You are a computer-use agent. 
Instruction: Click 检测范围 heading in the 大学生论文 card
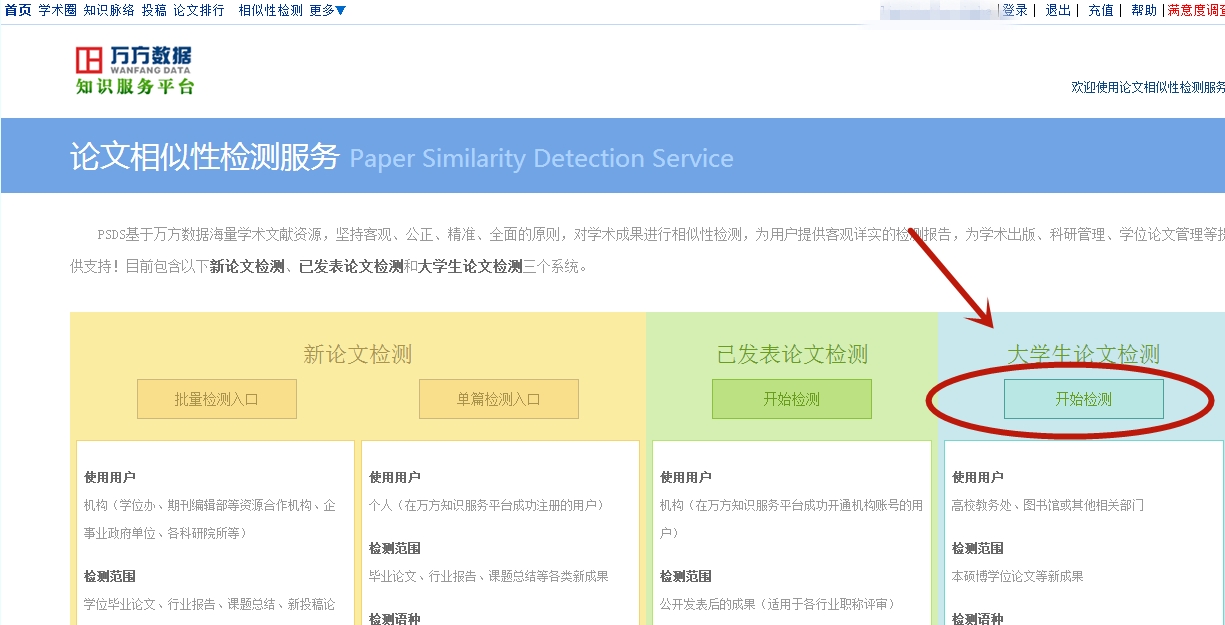(x=978, y=548)
